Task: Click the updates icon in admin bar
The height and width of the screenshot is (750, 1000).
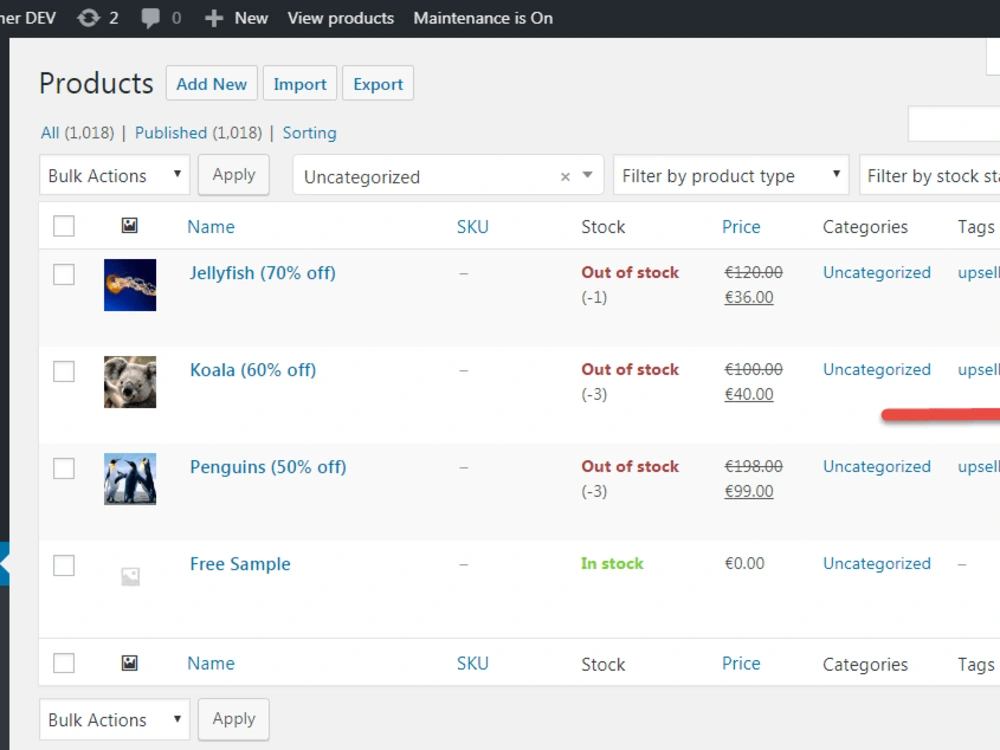Action: [x=89, y=18]
